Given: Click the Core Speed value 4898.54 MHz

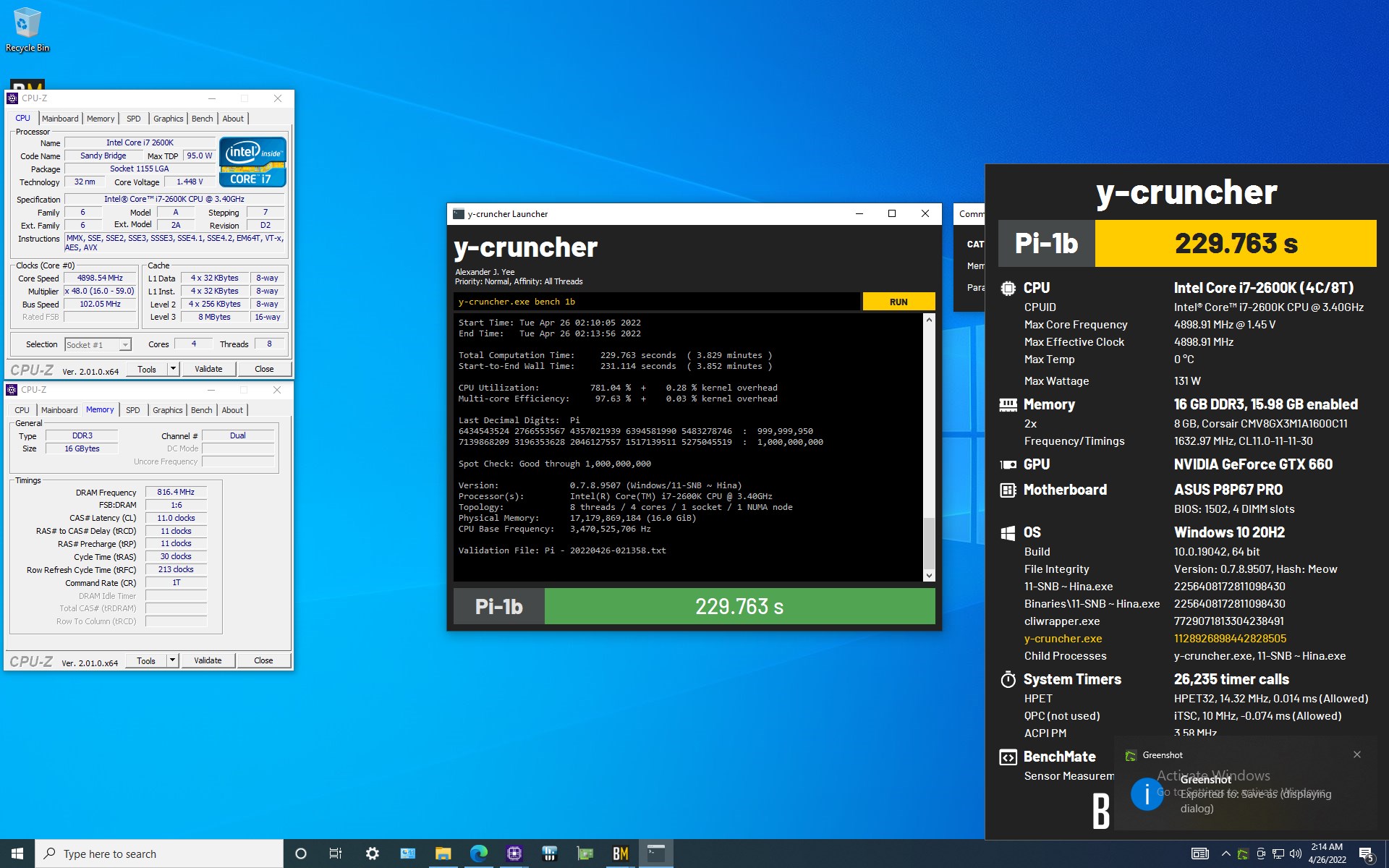Looking at the screenshot, I should click(100, 278).
